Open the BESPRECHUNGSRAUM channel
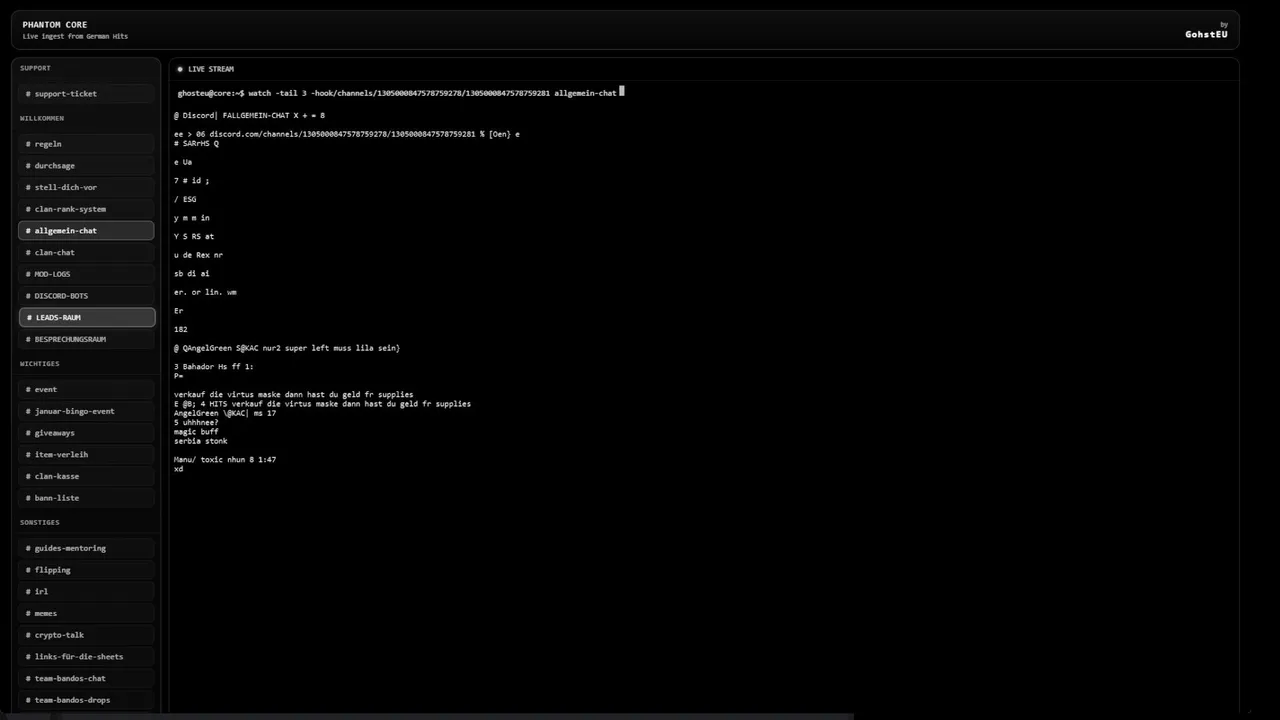The image size is (1280, 720). [x=87, y=339]
